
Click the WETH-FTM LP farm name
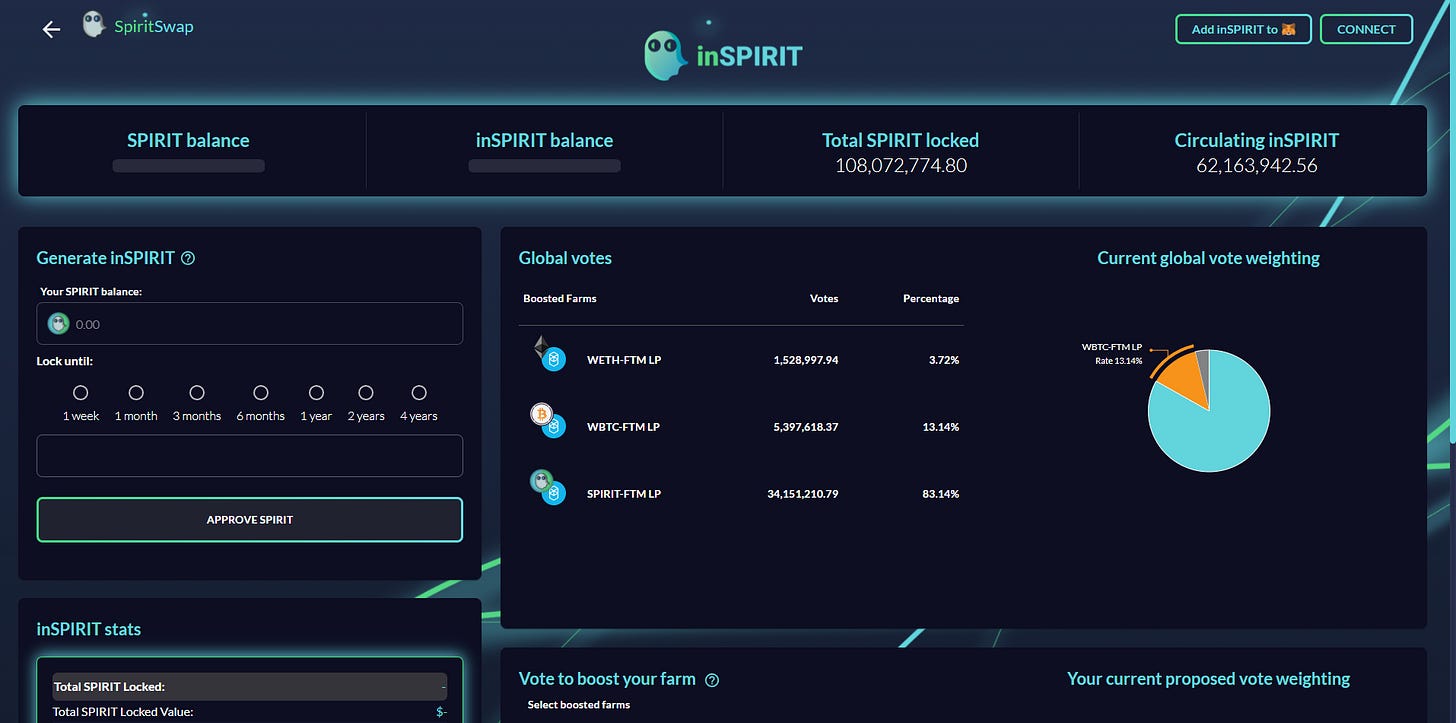click(624, 360)
